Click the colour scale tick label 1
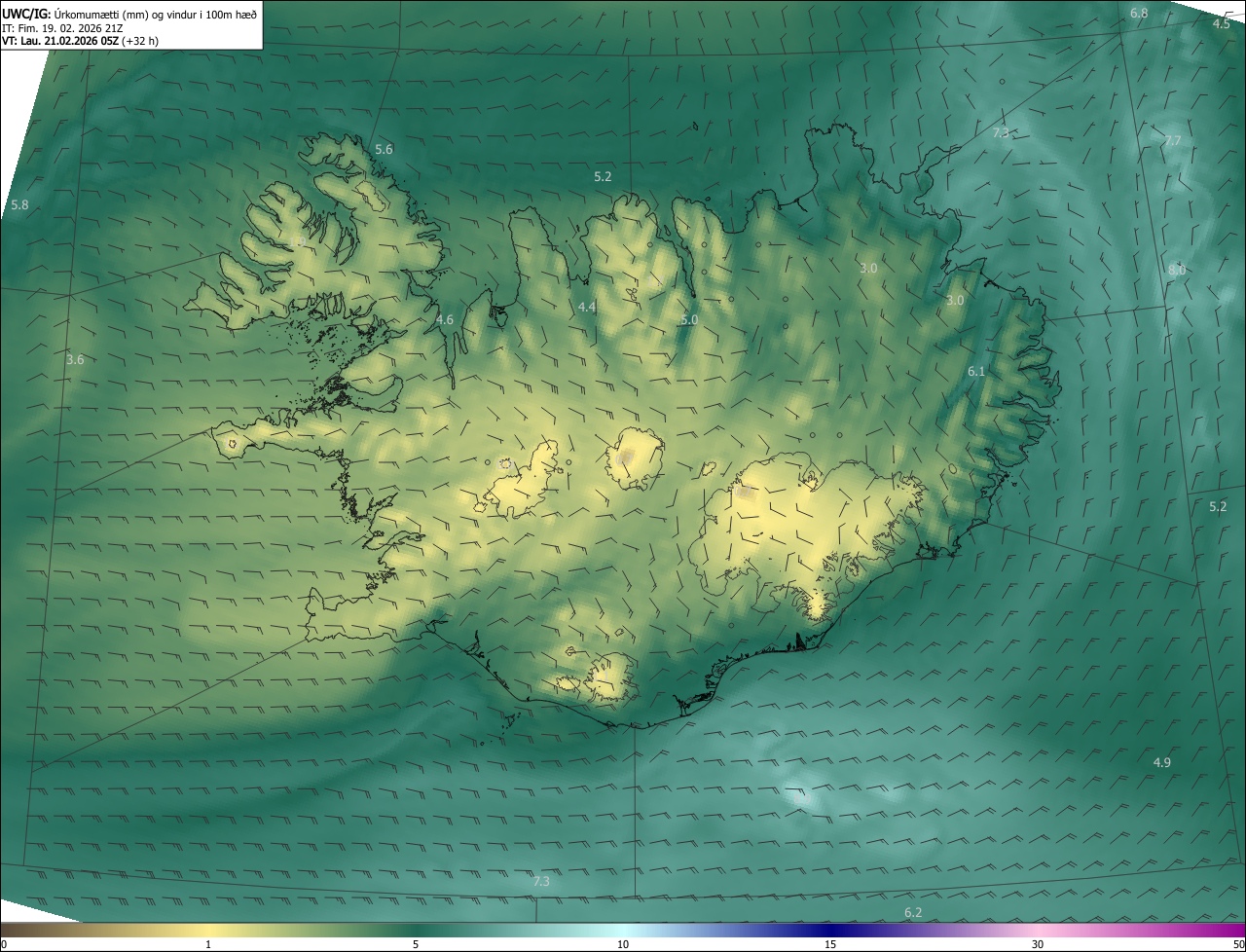This screenshot has height=952, width=1246. (x=208, y=944)
